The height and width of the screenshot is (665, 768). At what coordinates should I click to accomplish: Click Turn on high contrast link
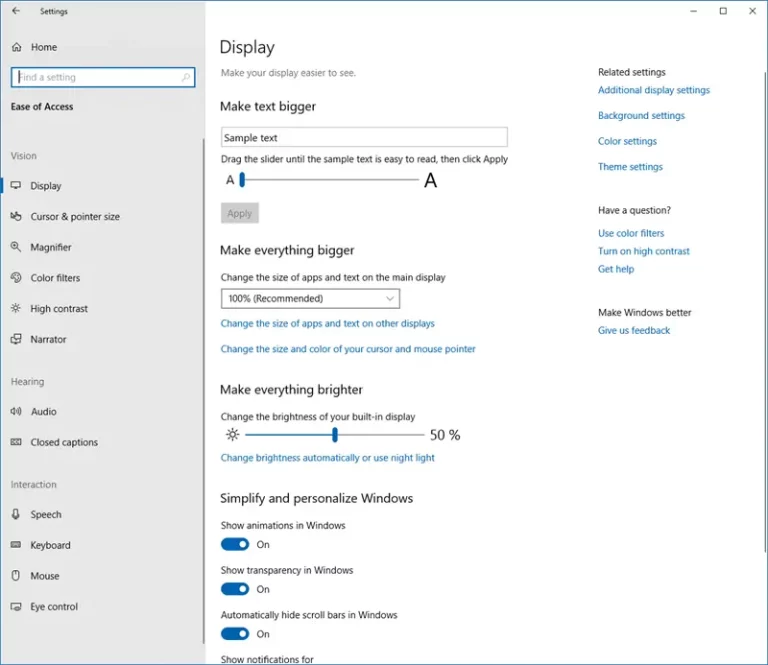point(644,251)
